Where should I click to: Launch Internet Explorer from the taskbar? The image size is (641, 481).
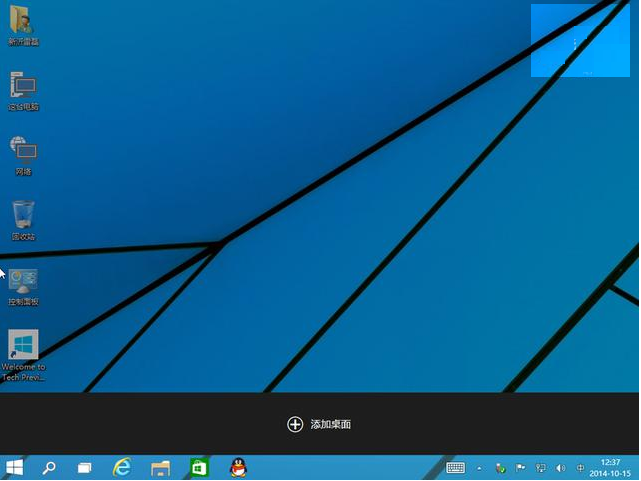click(122, 467)
